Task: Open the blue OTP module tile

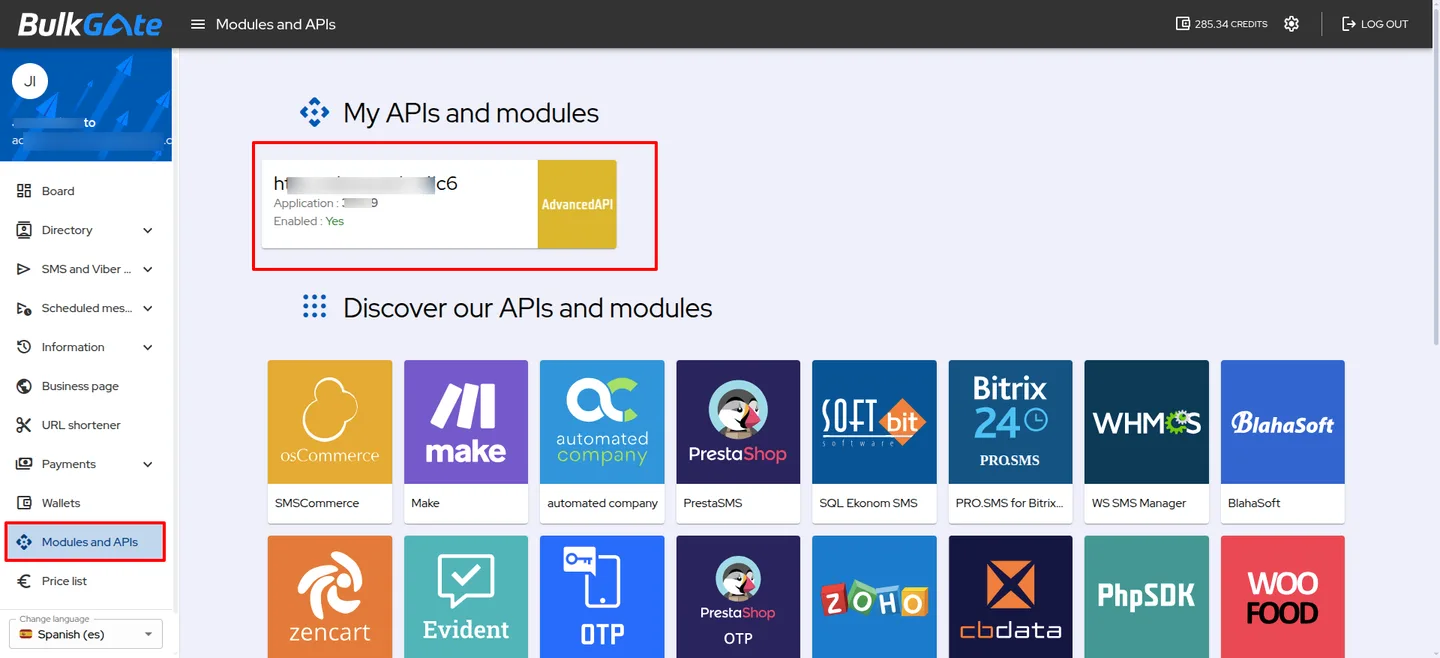Action: tap(602, 597)
